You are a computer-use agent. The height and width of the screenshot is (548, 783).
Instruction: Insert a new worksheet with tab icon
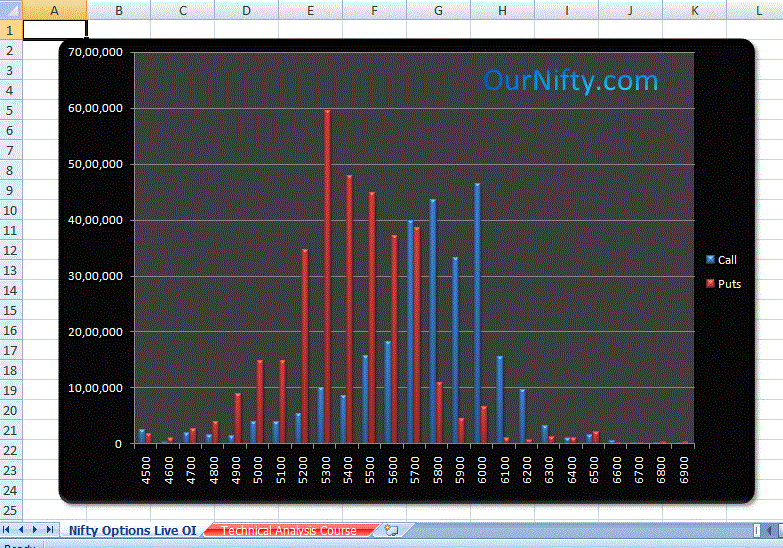[x=392, y=530]
